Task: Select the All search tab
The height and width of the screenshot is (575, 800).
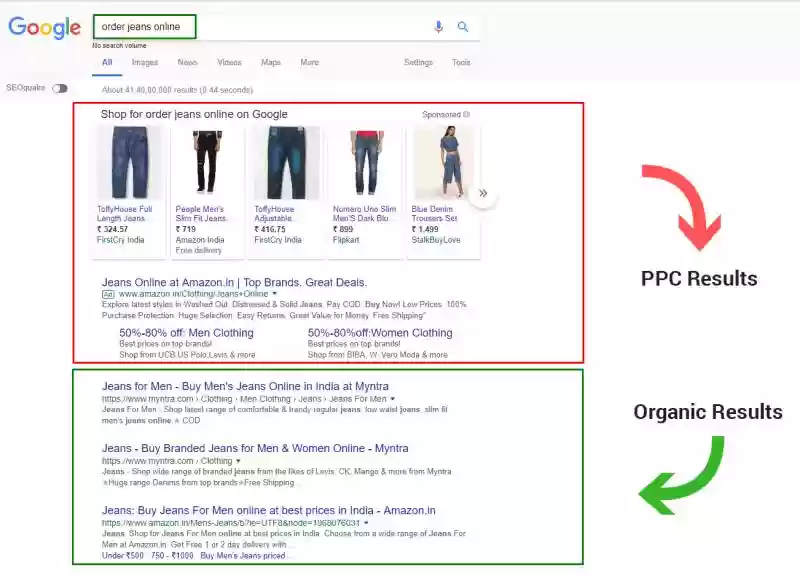Action: pos(107,62)
